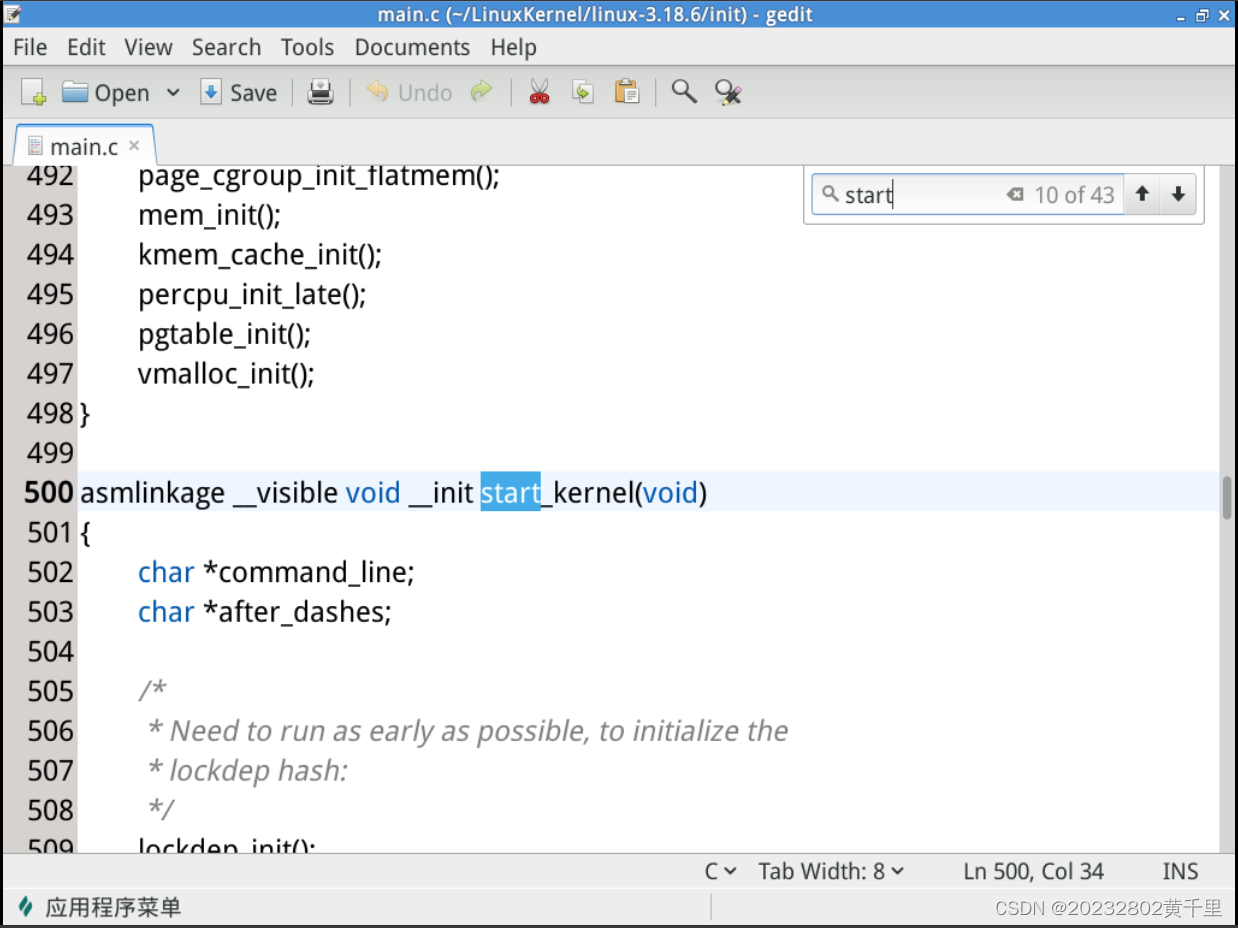Click 'pgtable_init();' on line 496
Image resolution: width=1238 pixels, height=928 pixels.
[x=225, y=334]
